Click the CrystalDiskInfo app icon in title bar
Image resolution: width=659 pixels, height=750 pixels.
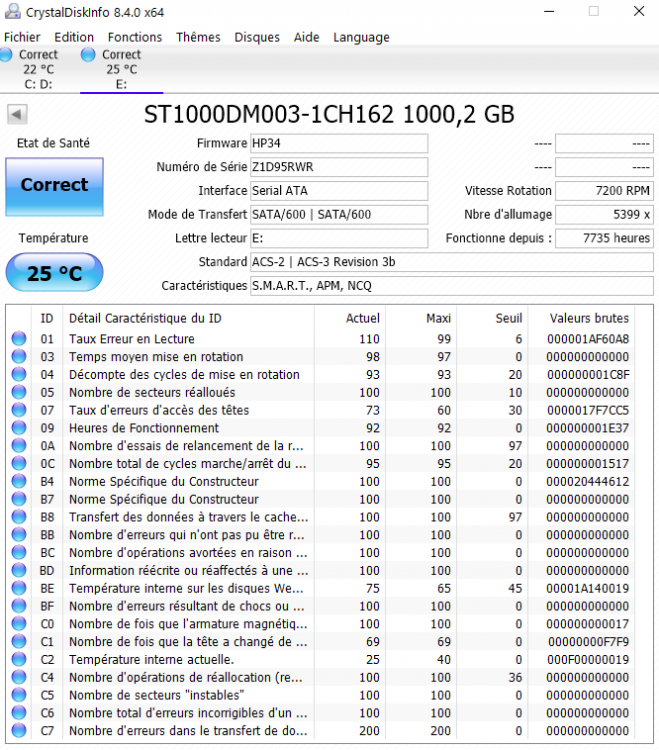coord(10,11)
